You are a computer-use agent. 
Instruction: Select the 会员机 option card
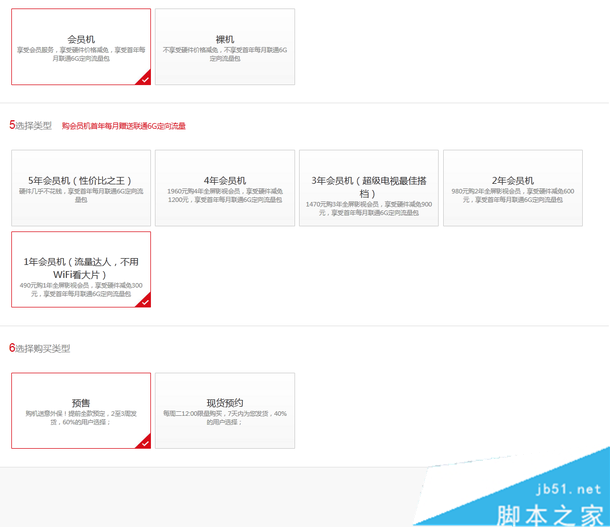pyautogui.click(x=81, y=47)
